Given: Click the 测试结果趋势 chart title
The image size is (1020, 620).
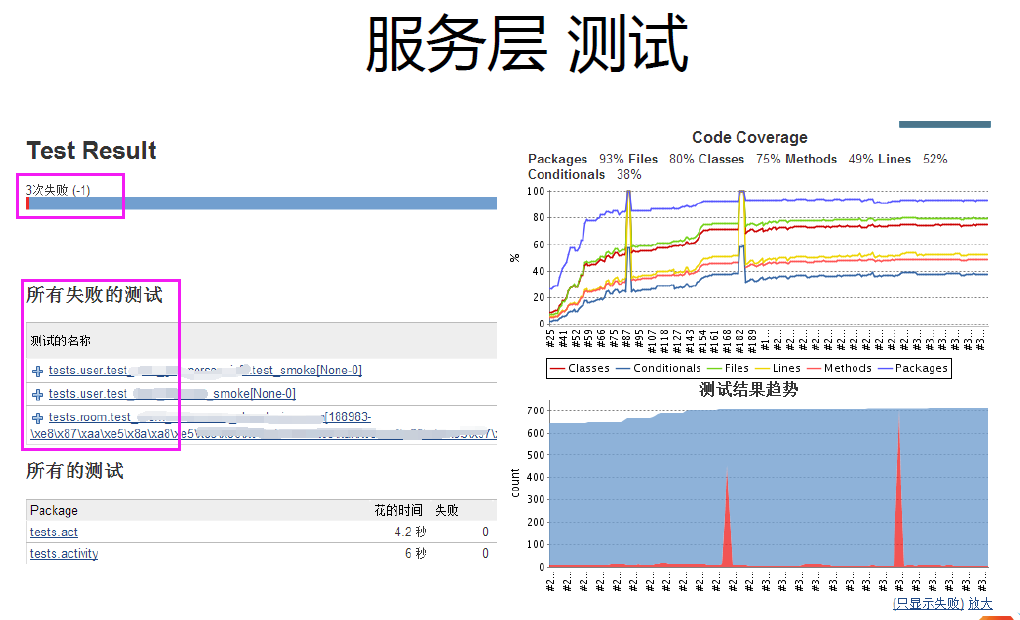Looking at the screenshot, I should [x=748, y=390].
